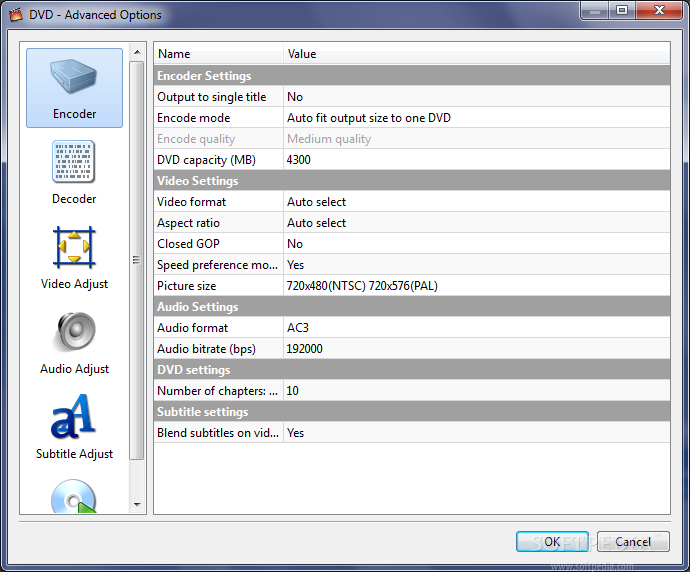Screen dimensions: 690x572
Task: Select the 'Picture size' row label
Action: click(187, 286)
